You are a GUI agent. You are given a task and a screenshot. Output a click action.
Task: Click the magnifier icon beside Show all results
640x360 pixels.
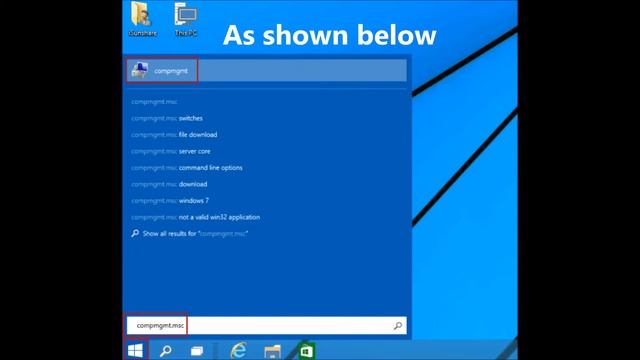(x=135, y=233)
